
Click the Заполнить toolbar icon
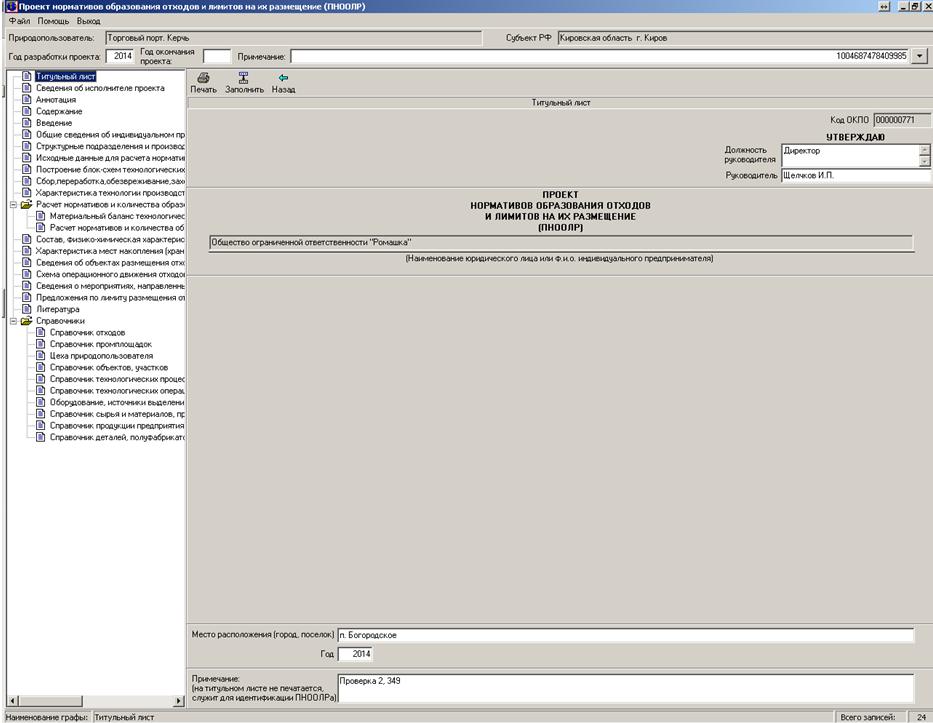[244, 78]
